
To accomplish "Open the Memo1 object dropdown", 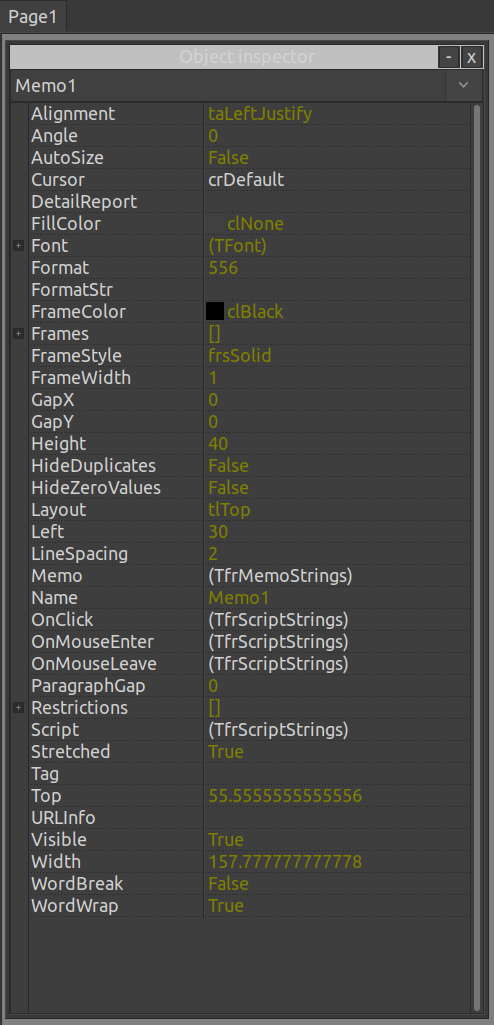I will (x=464, y=86).
